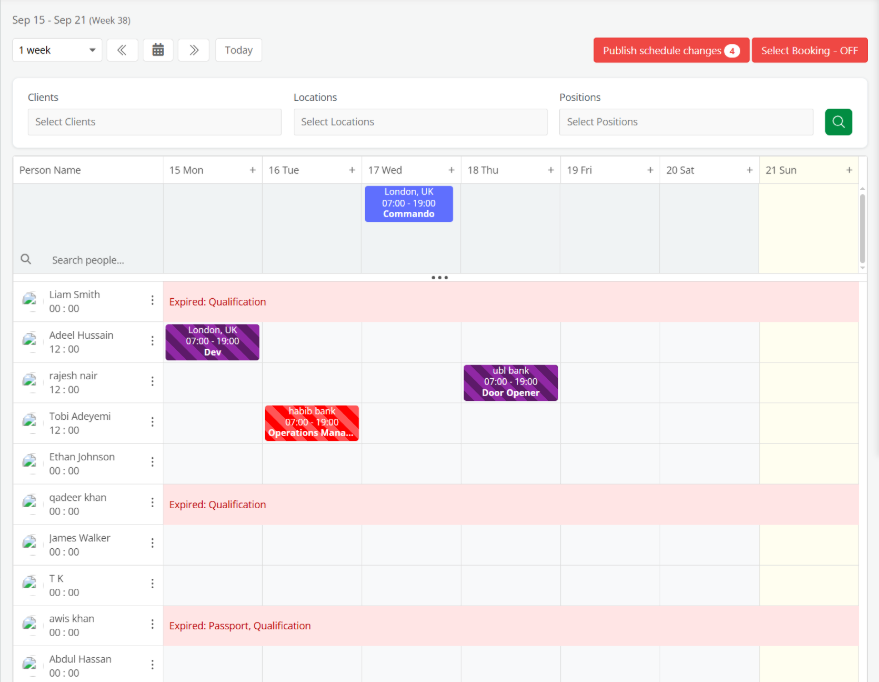The width and height of the screenshot is (879, 682).
Task: Open the Select Positions dropdown
Action: pyautogui.click(x=686, y=122)
